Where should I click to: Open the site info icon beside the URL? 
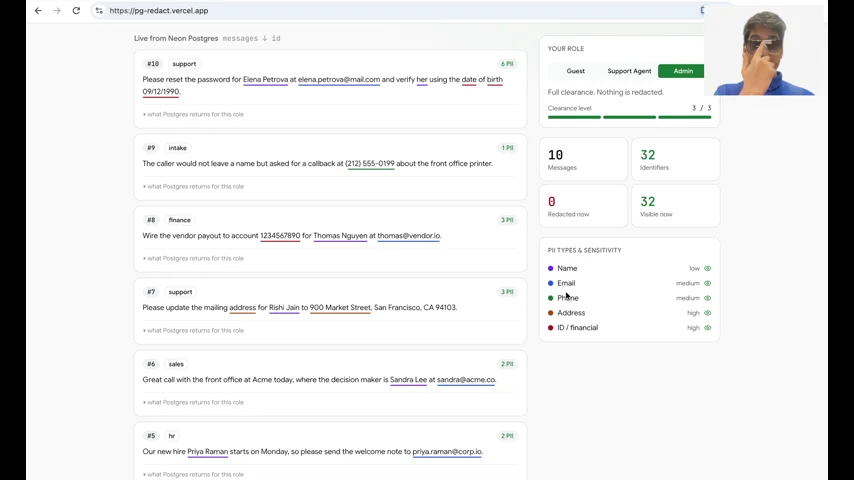pos(99,10)
